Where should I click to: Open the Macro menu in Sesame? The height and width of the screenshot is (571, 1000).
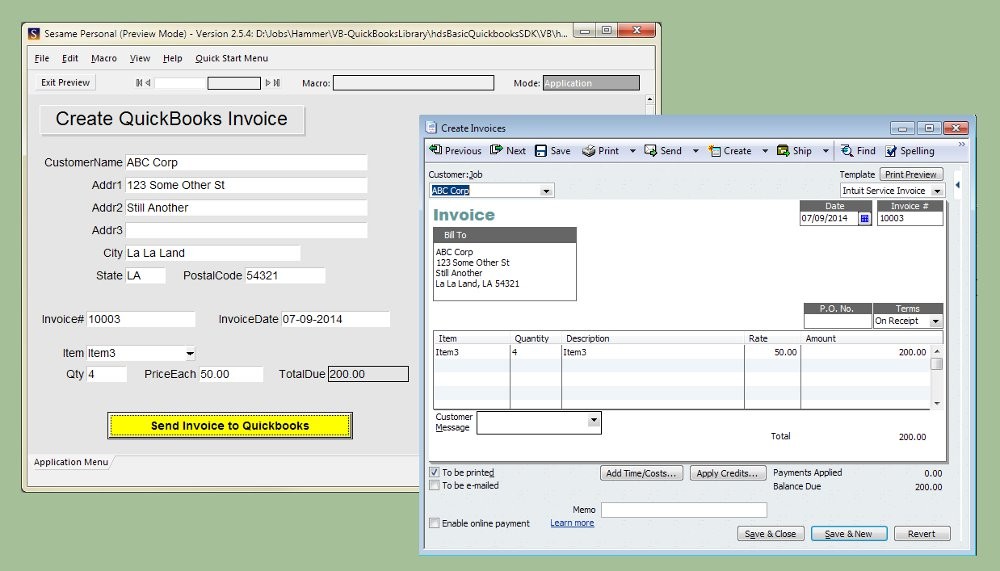click(x=104, y=58)
